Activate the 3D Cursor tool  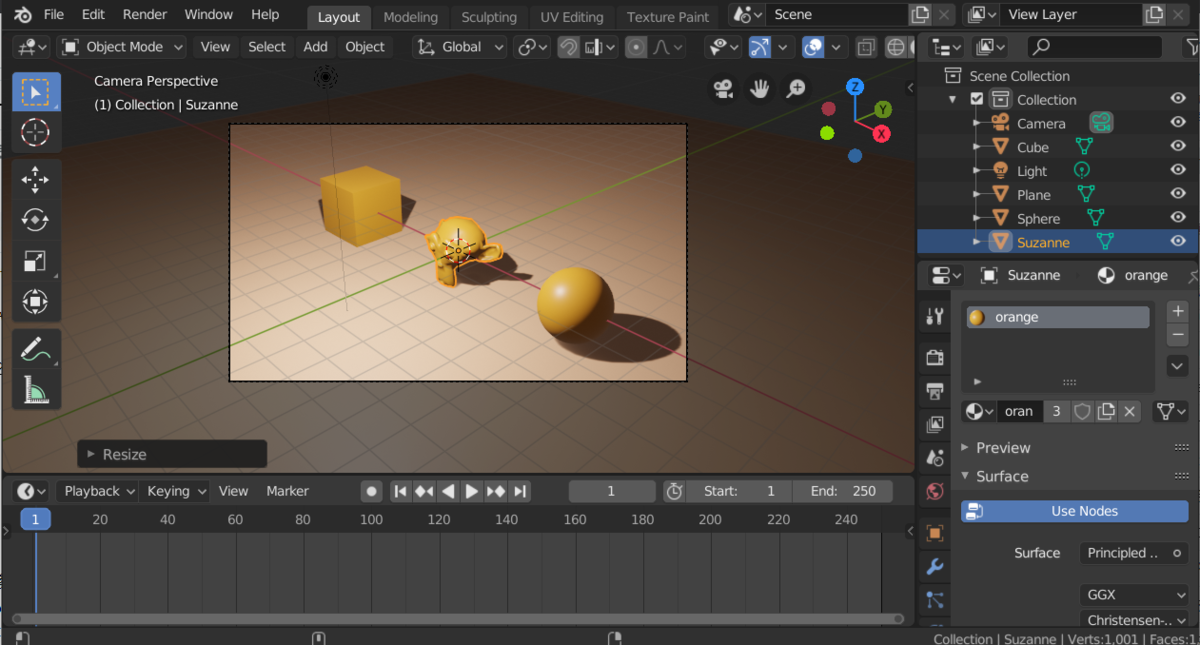click(35, 132)
